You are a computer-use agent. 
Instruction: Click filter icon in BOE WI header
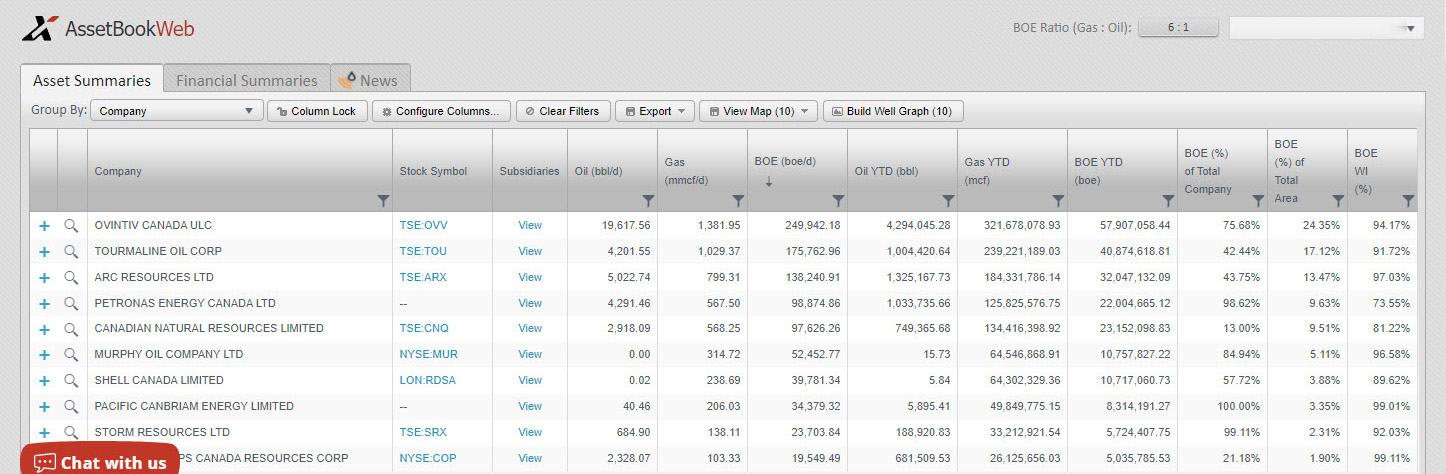click(1408, 201)
